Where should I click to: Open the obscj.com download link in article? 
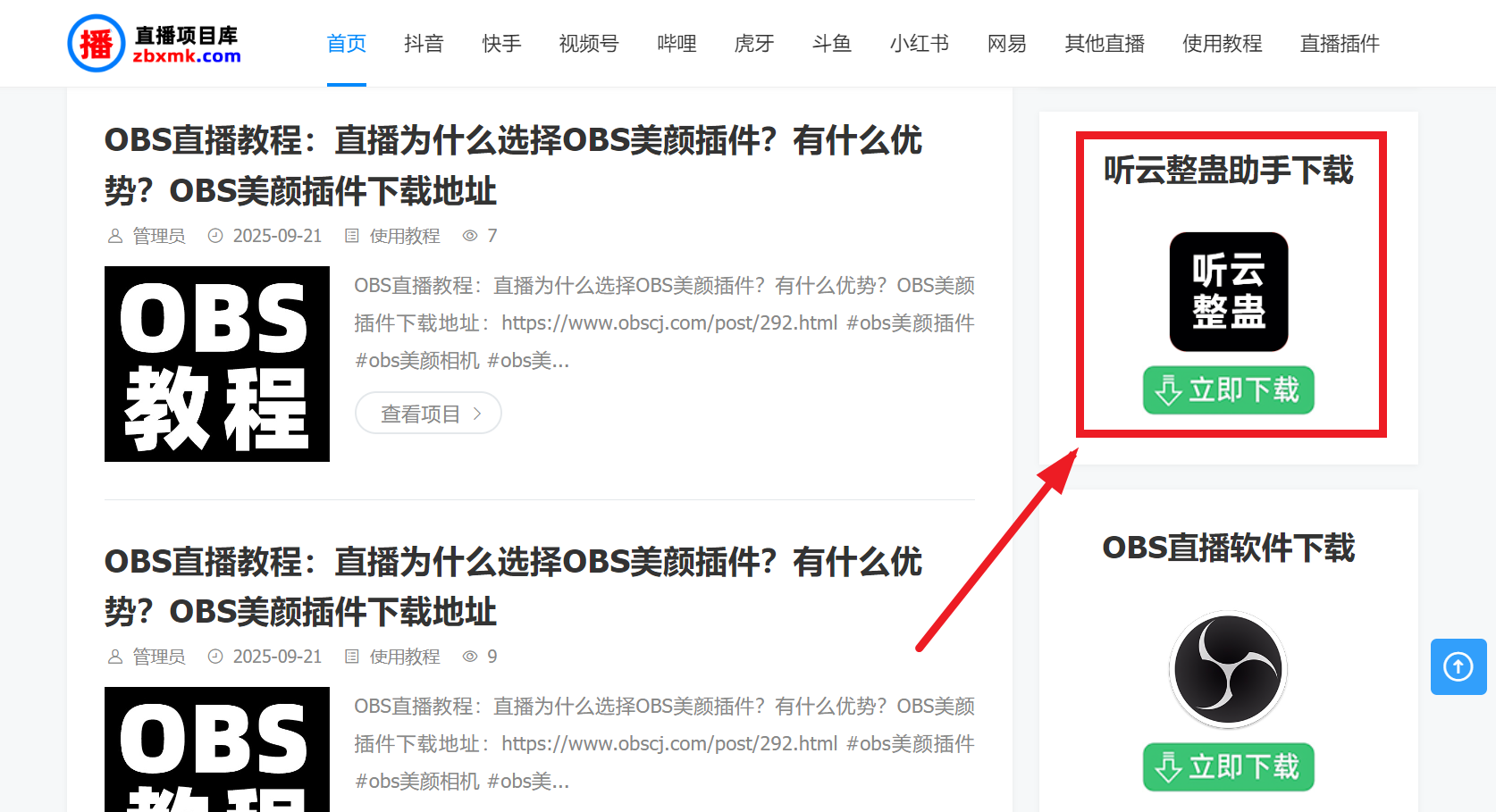(667, 322)
